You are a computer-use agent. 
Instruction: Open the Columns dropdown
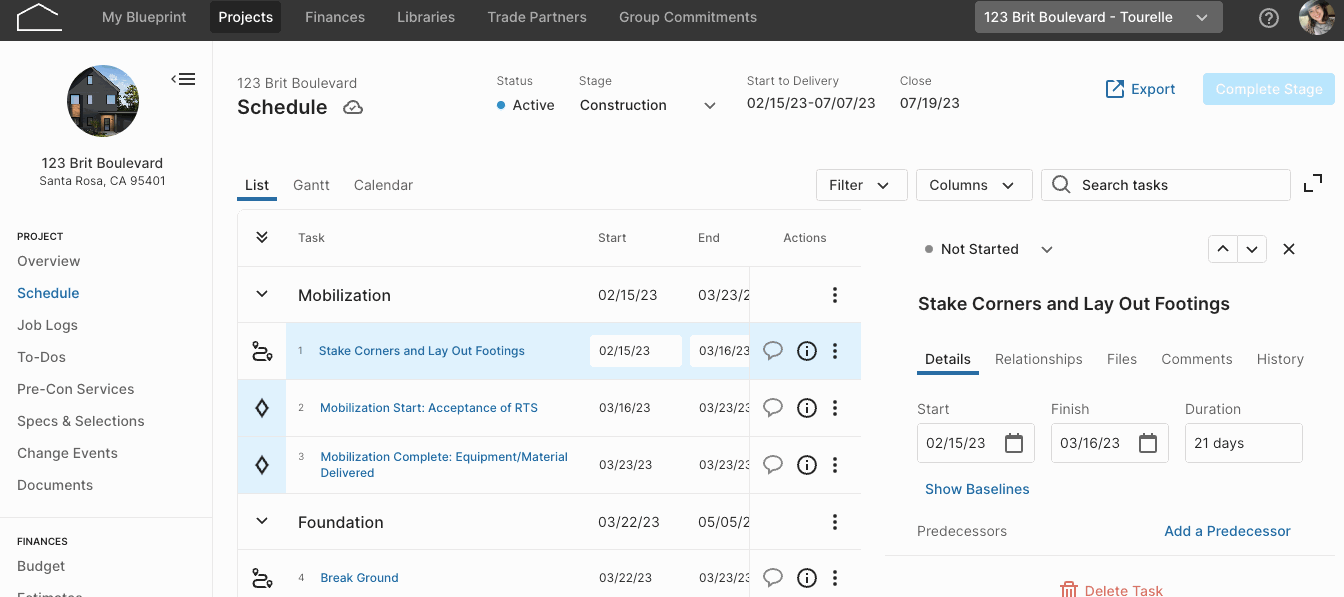point(974,185)
